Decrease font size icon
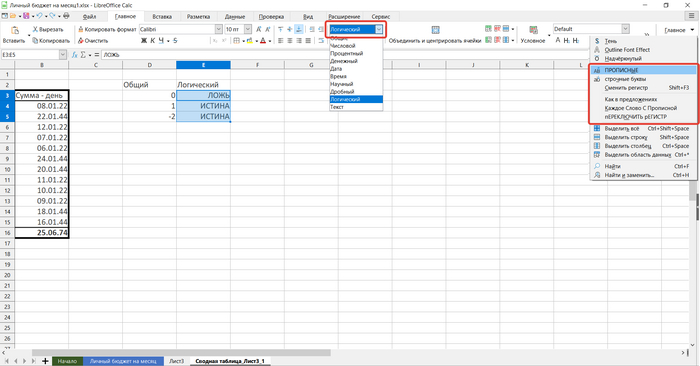The image size is (700, 366). [x=267, y=29]
